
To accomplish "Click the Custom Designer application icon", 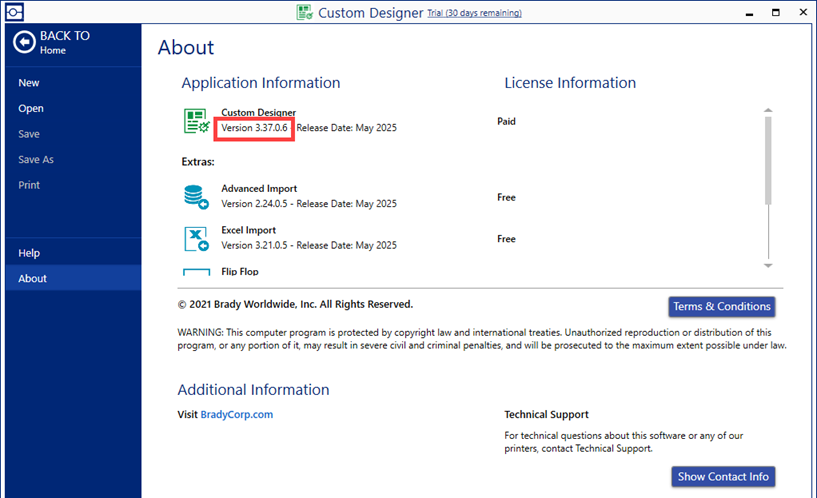I will (x=195, y=121).
